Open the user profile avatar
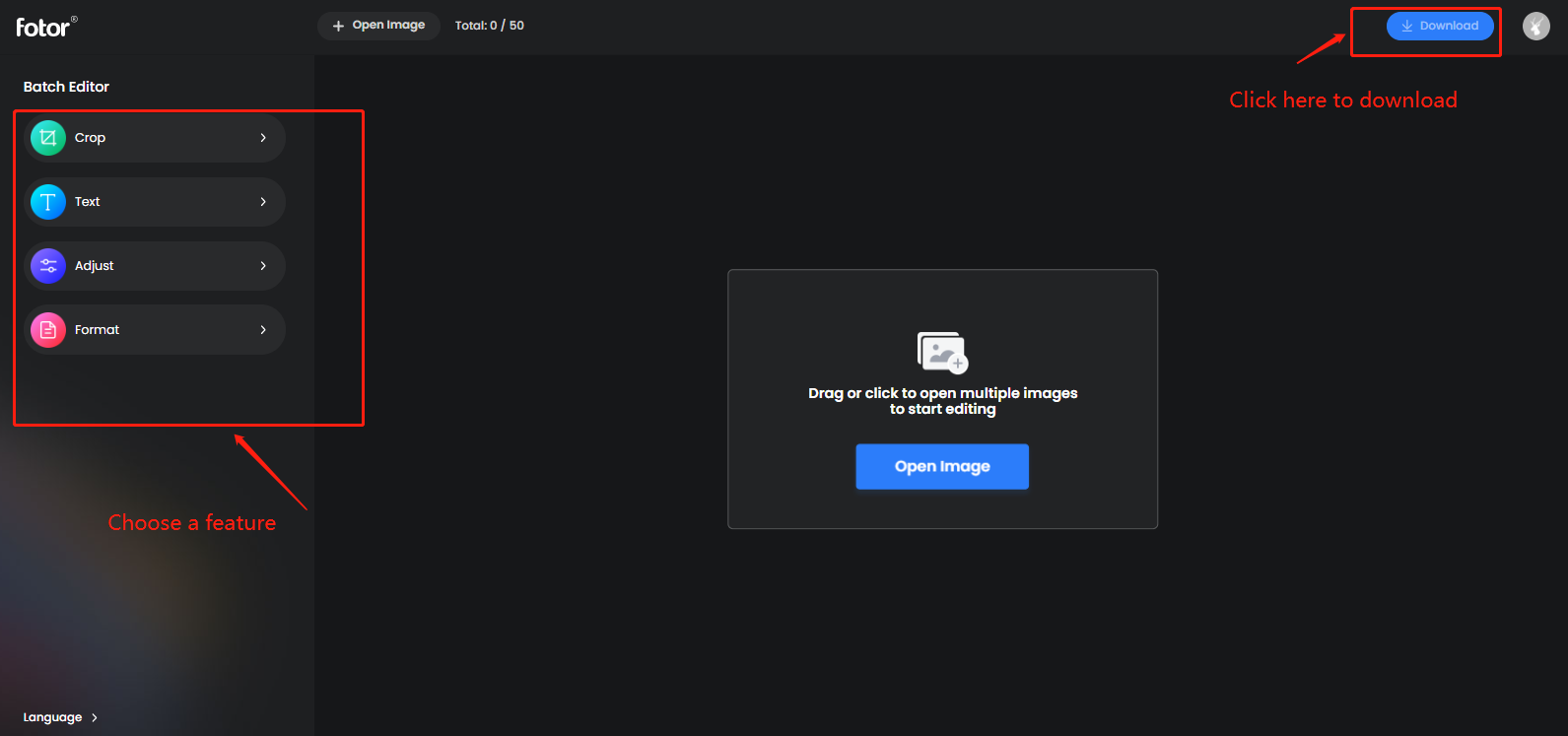The image size is (1568, 736). click(1535, 26)
